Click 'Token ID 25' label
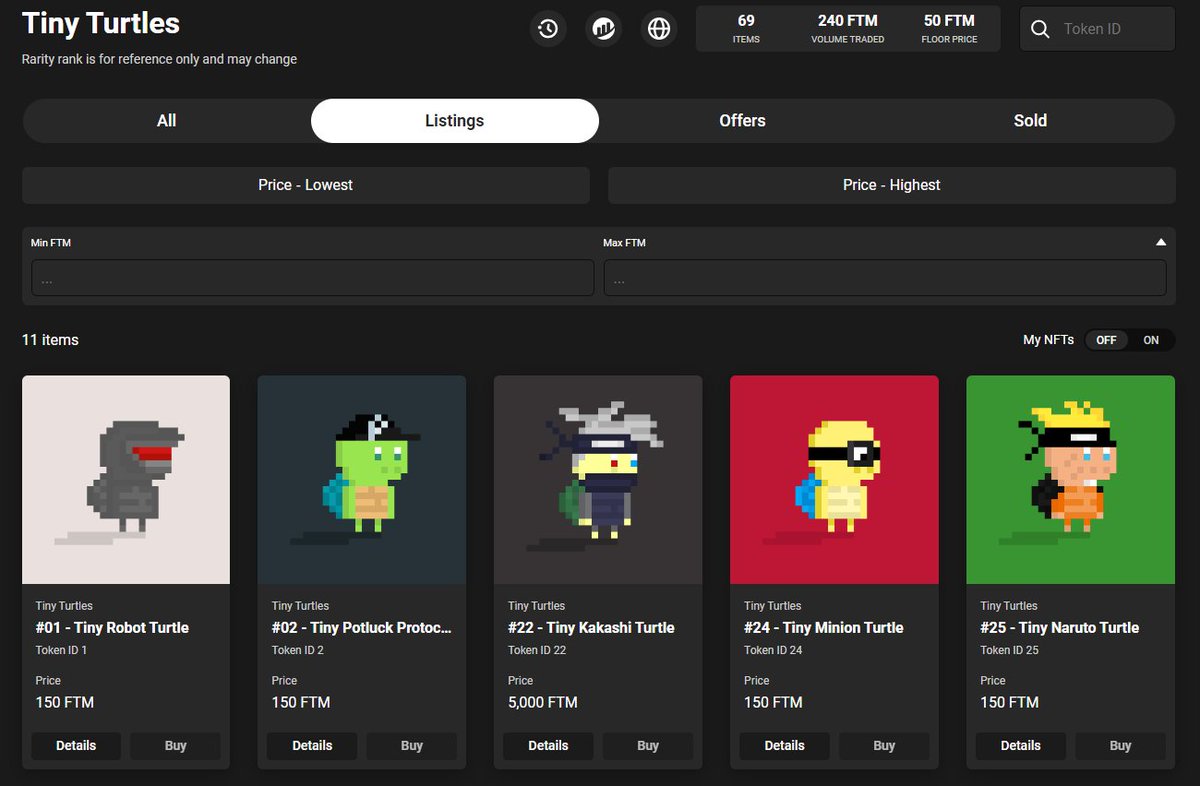This screenshot has width=1200, height=786. [x=1009, y=650]
